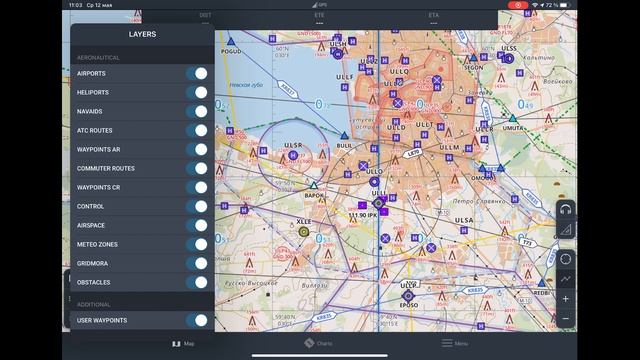This screenshot has height=360, width=640.
Task: Select the ULSS airport symbol
Action: click(508, 59)
